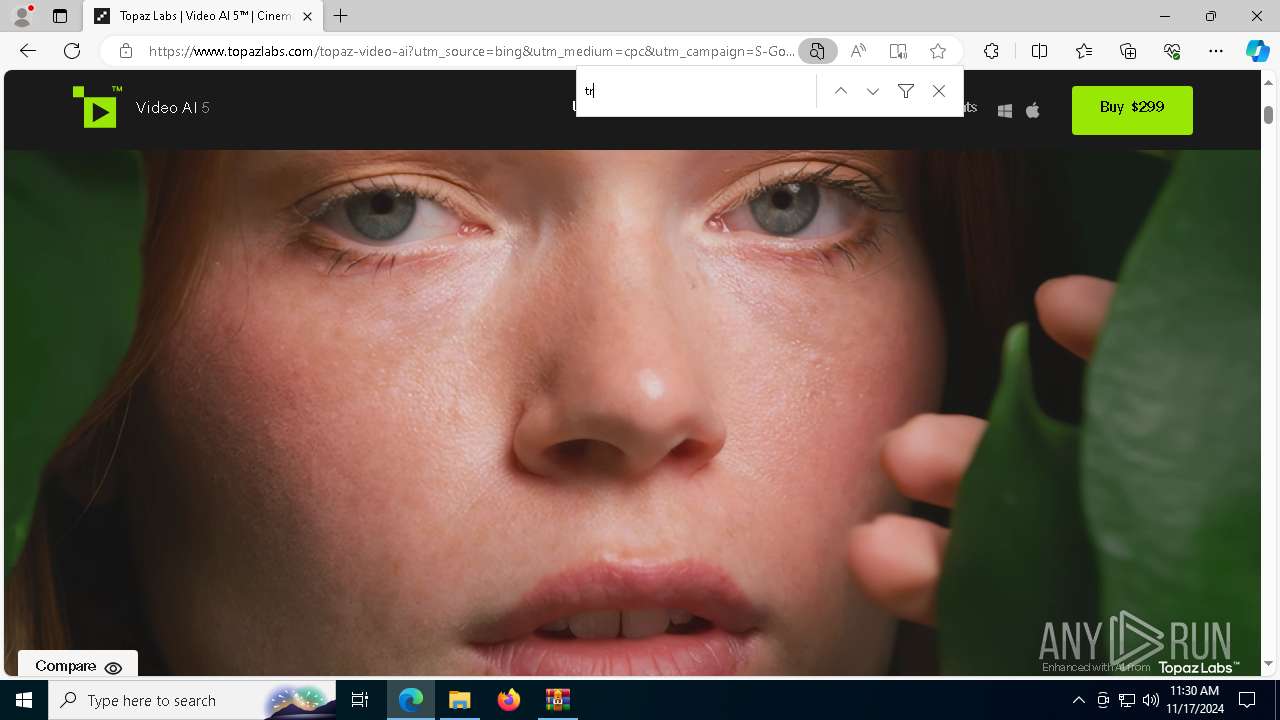Toggle the Compare eye view

coord(78,667)
